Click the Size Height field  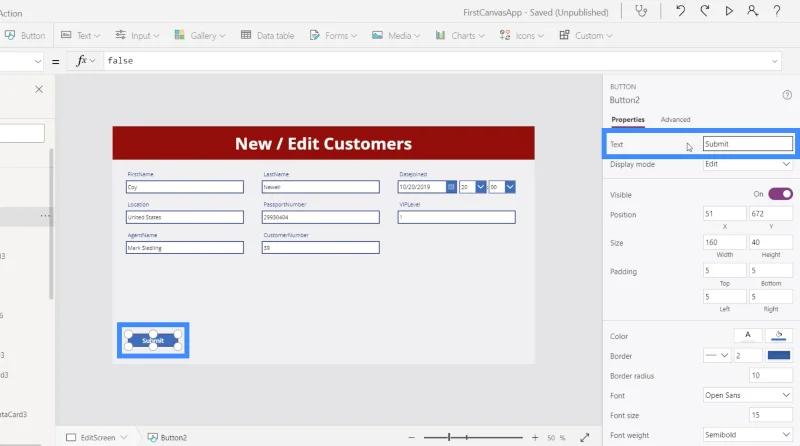[x=770, y=242]
